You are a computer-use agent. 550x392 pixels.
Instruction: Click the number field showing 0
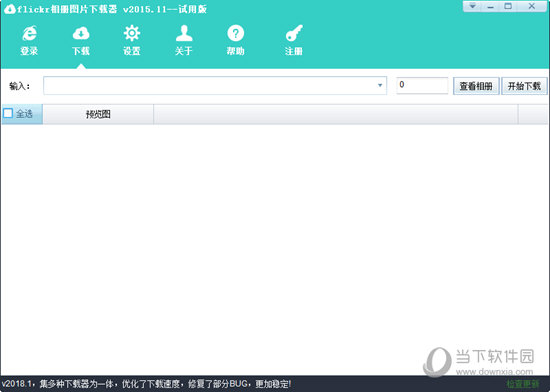coord(422,85)
